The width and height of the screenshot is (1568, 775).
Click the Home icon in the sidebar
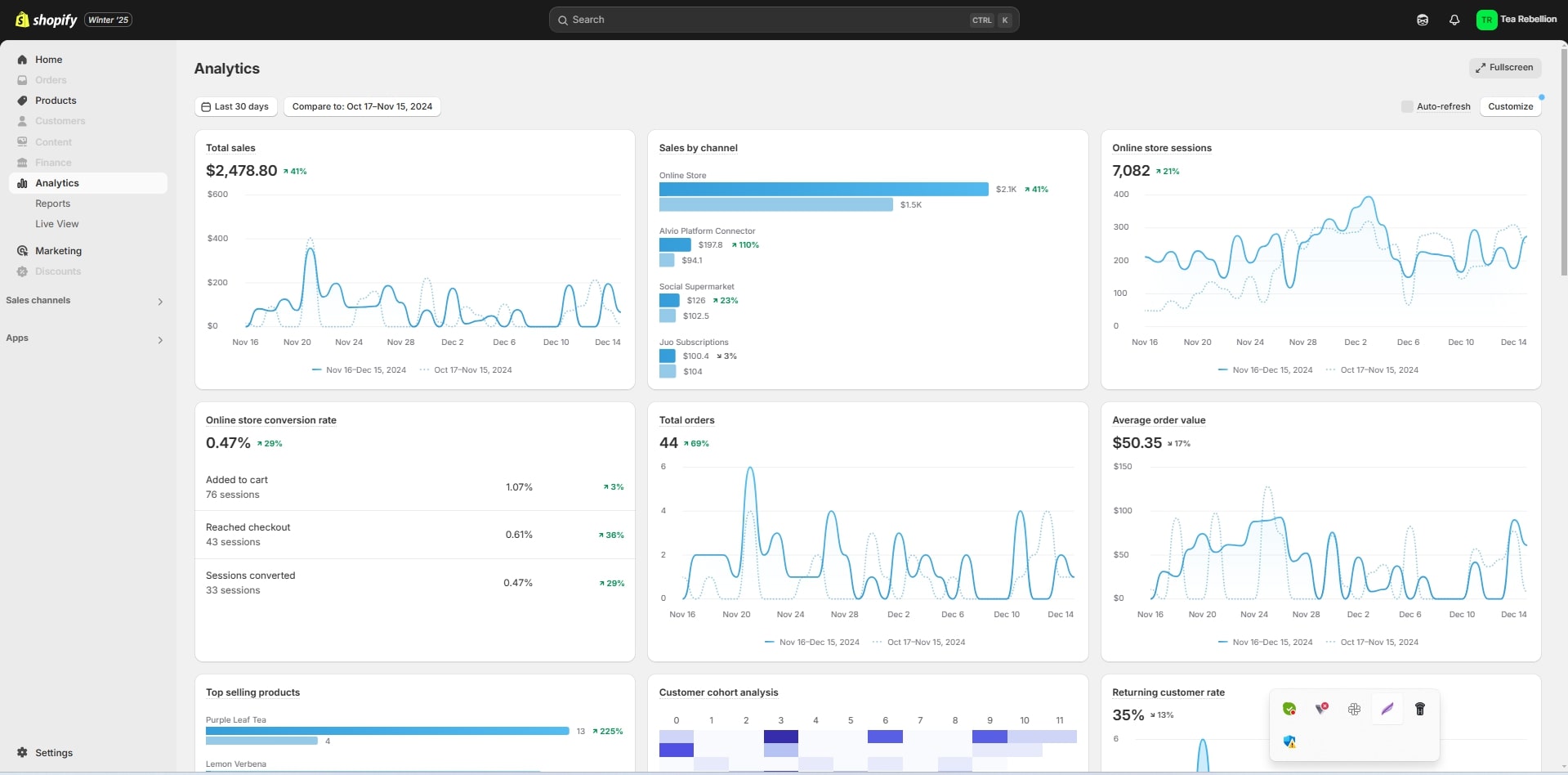pyautogui.click(x=22, y=60)
